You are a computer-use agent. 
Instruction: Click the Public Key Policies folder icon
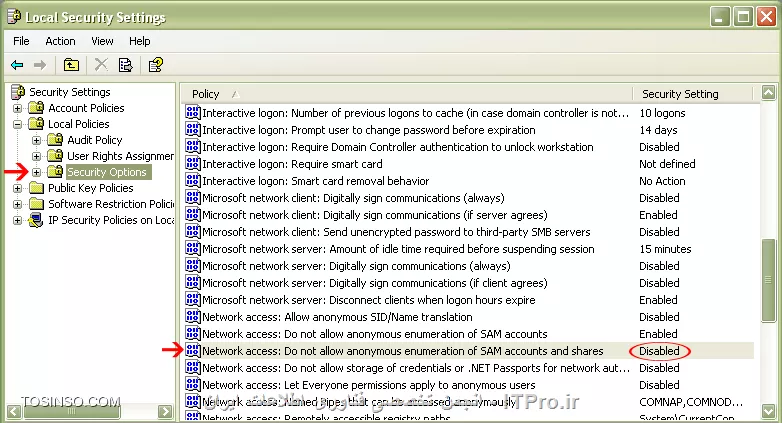[36, 188]
